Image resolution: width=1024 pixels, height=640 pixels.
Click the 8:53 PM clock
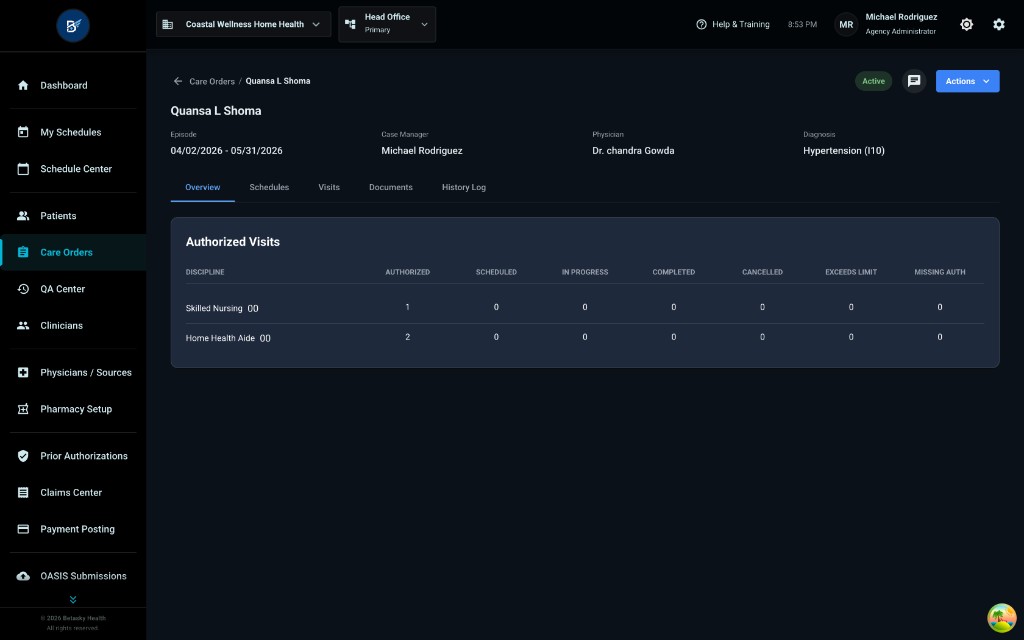tap(802, 25)
